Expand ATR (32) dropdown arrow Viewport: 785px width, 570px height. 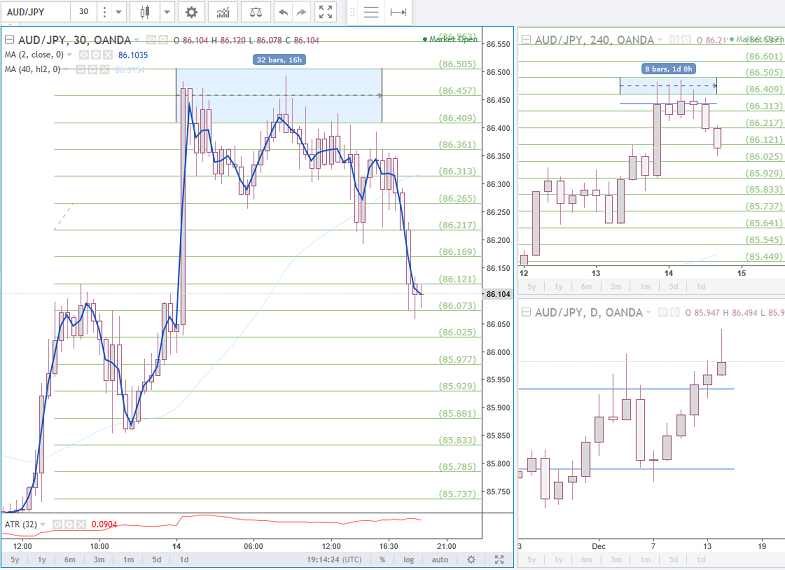click(43, 524)
